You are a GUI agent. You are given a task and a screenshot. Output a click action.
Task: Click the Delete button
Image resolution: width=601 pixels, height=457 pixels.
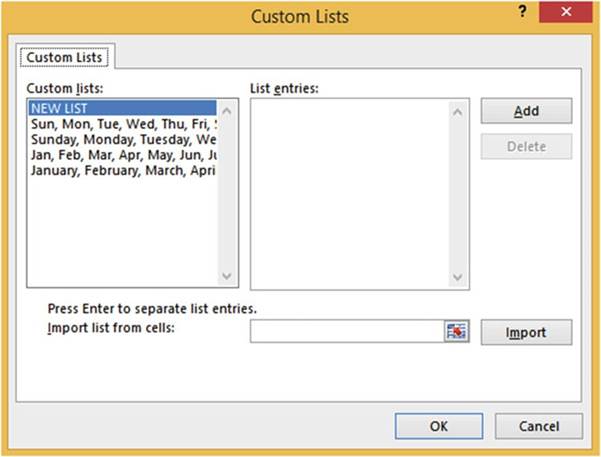click(x=526, y=146)
